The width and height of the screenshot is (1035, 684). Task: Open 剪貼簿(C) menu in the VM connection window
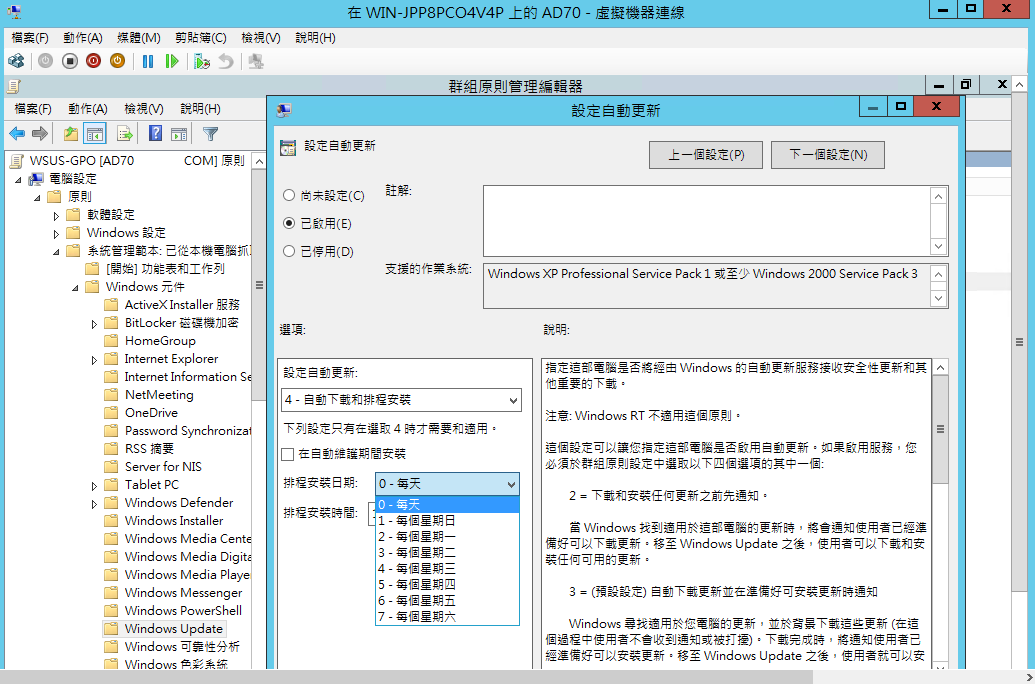click(201, 38)
